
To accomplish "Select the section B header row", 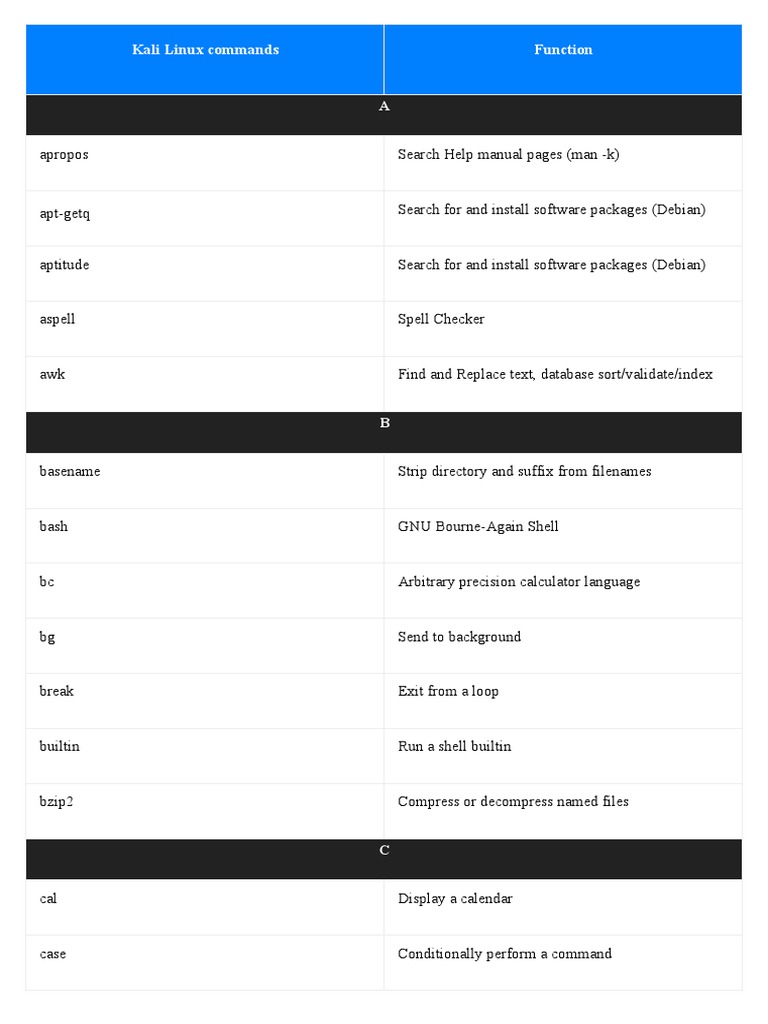I will tap(384, 432).
